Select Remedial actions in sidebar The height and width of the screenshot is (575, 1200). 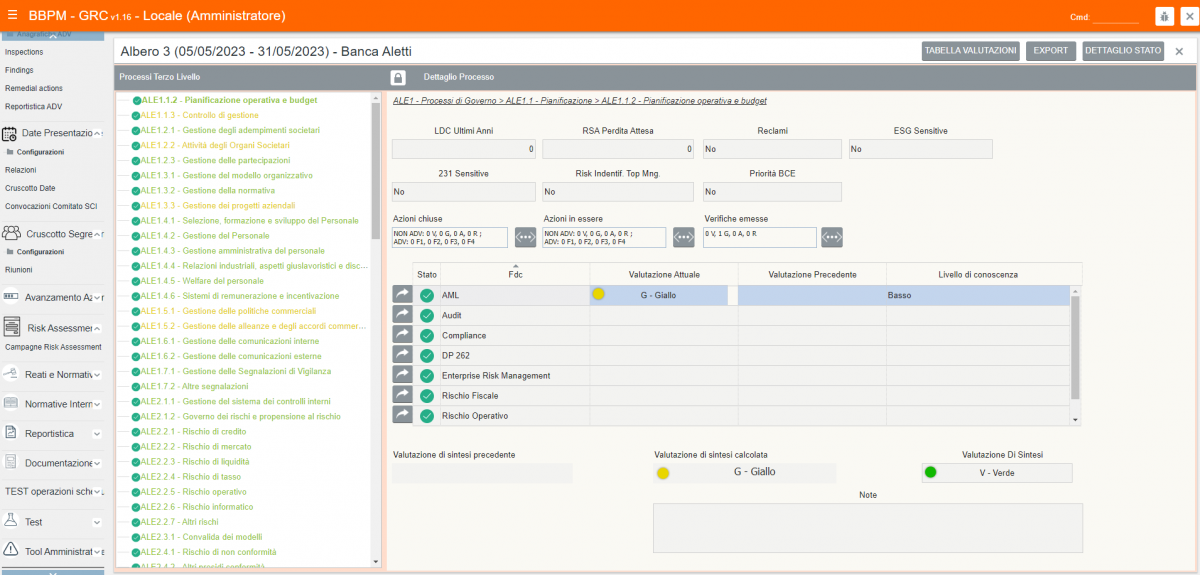[x=33, y=88]
